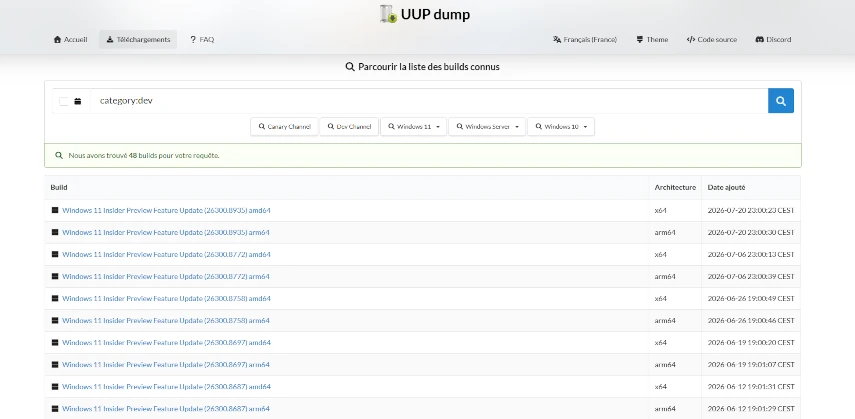Viewport: 855px width, 419px height.
Task: Click Windows icon on 26300.8935 amd64 row
Action: [x=55, y=210]
